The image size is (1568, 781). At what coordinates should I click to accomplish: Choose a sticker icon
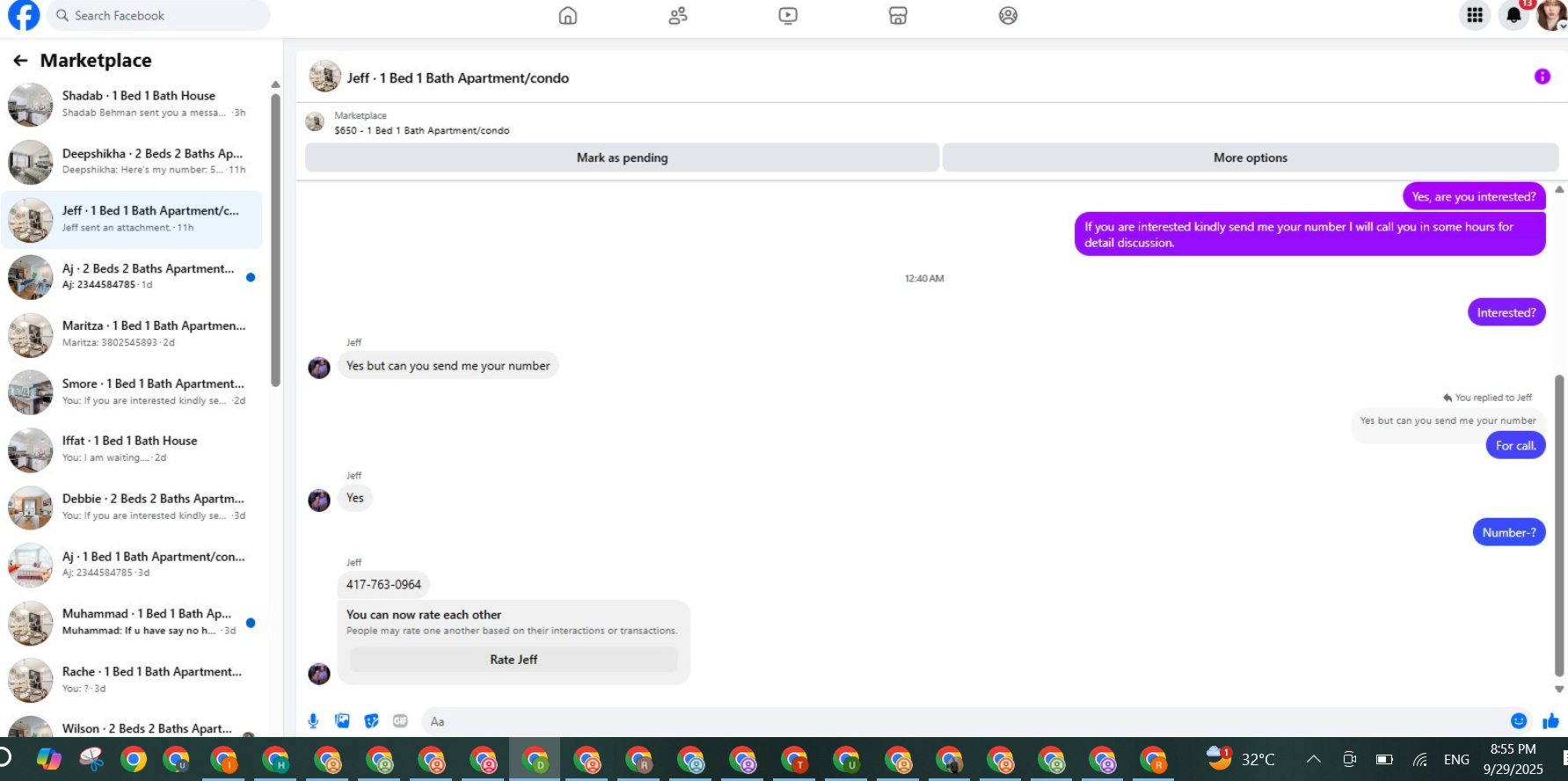click(371, 721)
